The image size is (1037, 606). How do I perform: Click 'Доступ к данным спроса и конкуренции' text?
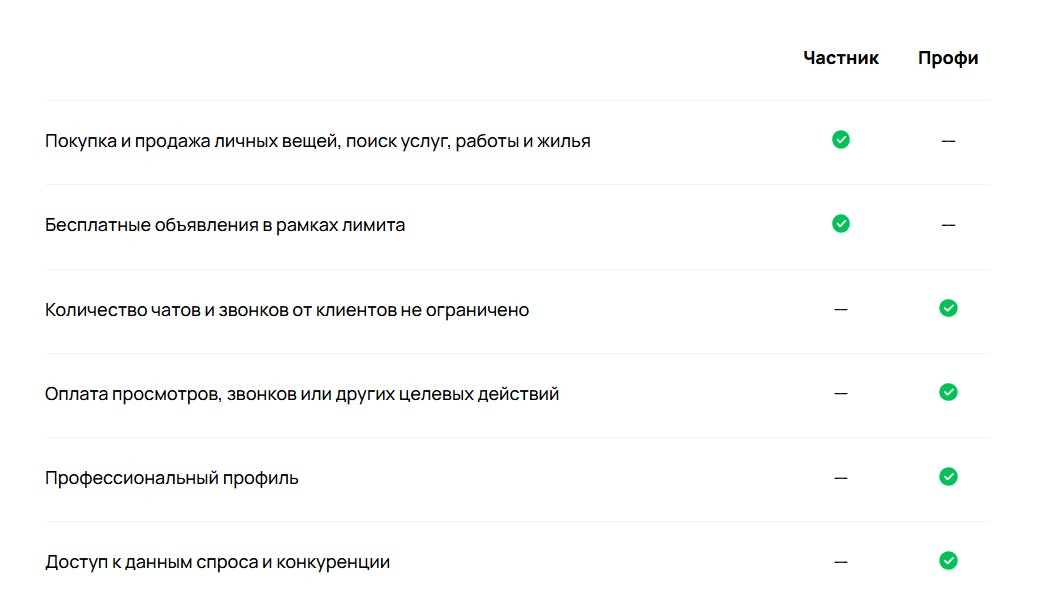pos(217,562)
